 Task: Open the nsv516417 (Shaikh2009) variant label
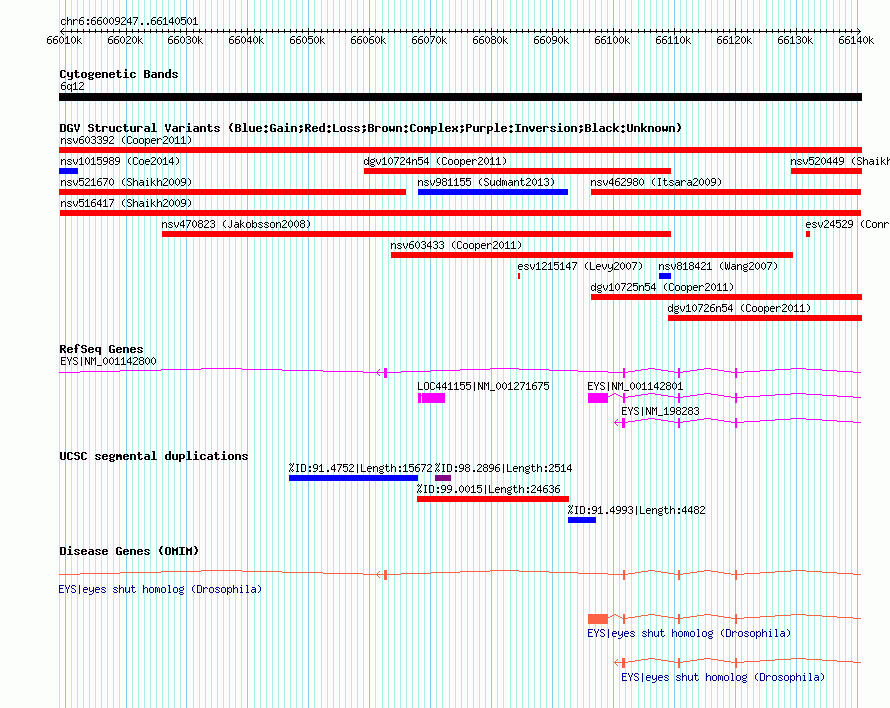(x=126, y=203)
